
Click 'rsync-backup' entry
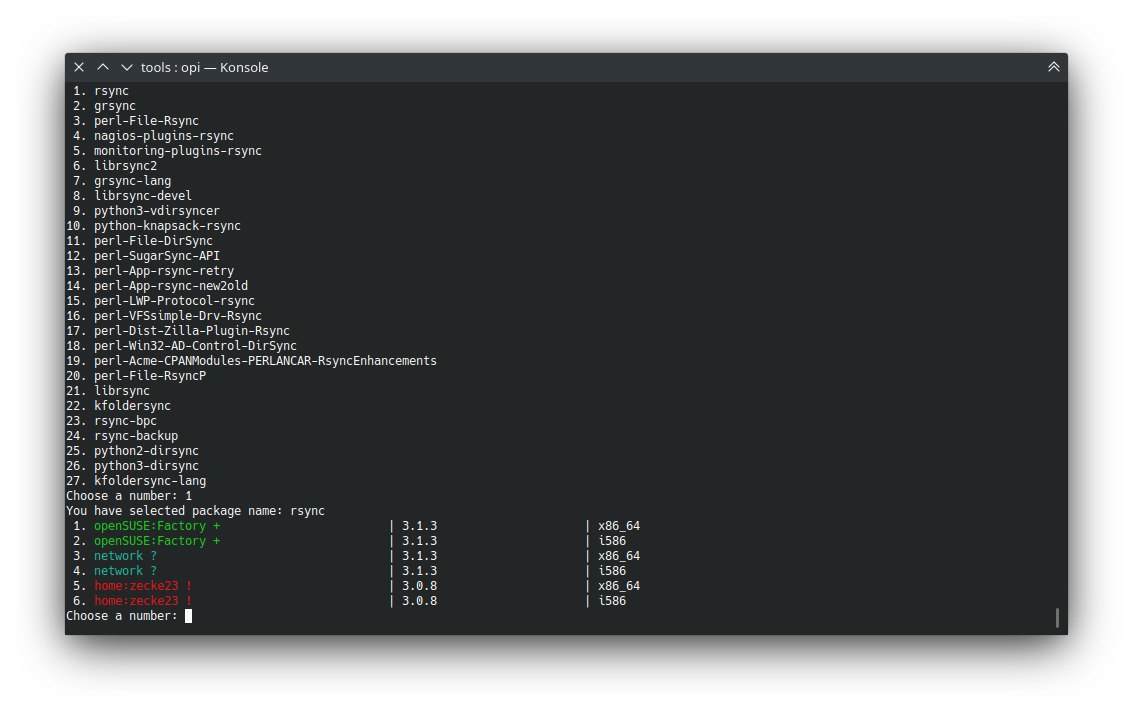point(136,436)
